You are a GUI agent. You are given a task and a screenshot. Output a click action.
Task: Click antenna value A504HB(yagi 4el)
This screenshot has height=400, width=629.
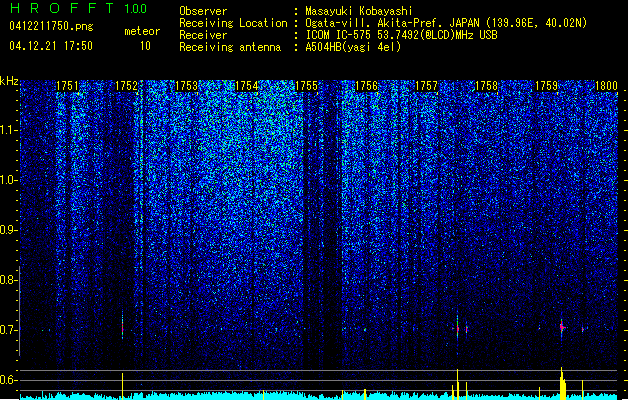coord(353,47)
